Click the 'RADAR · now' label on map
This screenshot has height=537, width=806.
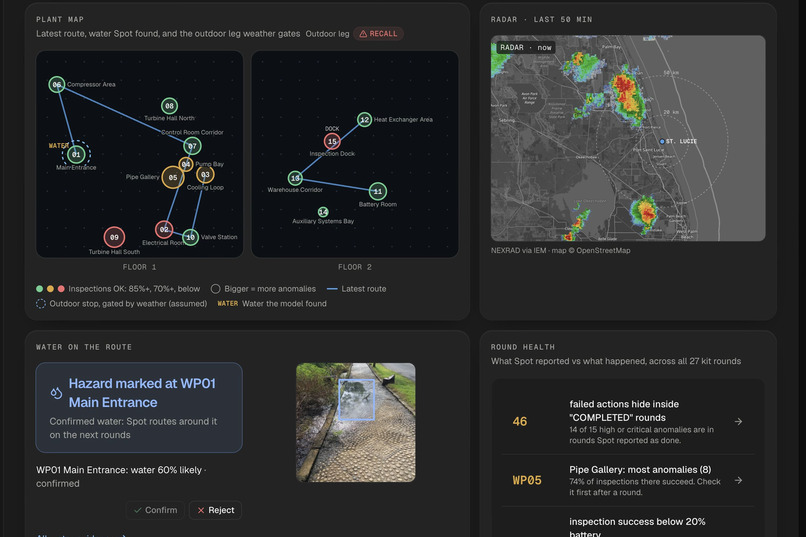(525, 48)
